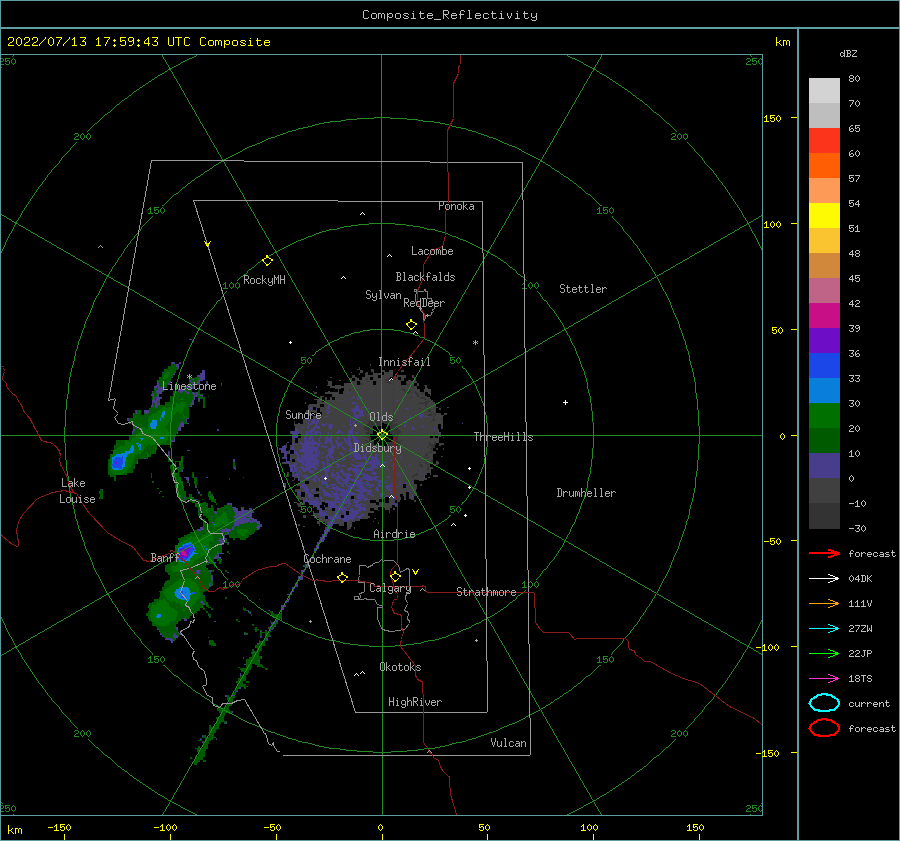Click the white plus marker north of Drumheller
The width and height of the screenshot is (900, 841).
[565, 402]
